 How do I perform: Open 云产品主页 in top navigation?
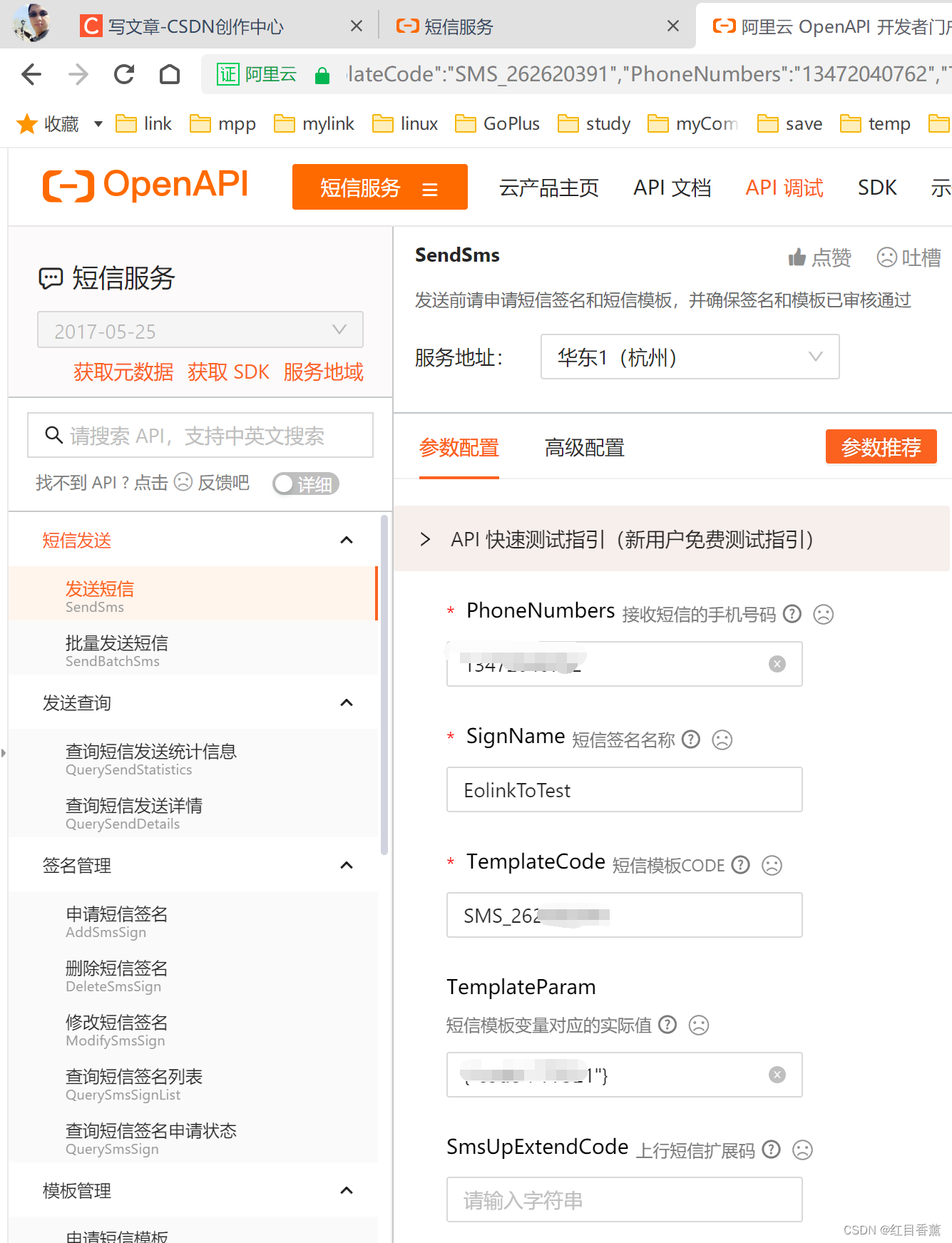point(549,188)
